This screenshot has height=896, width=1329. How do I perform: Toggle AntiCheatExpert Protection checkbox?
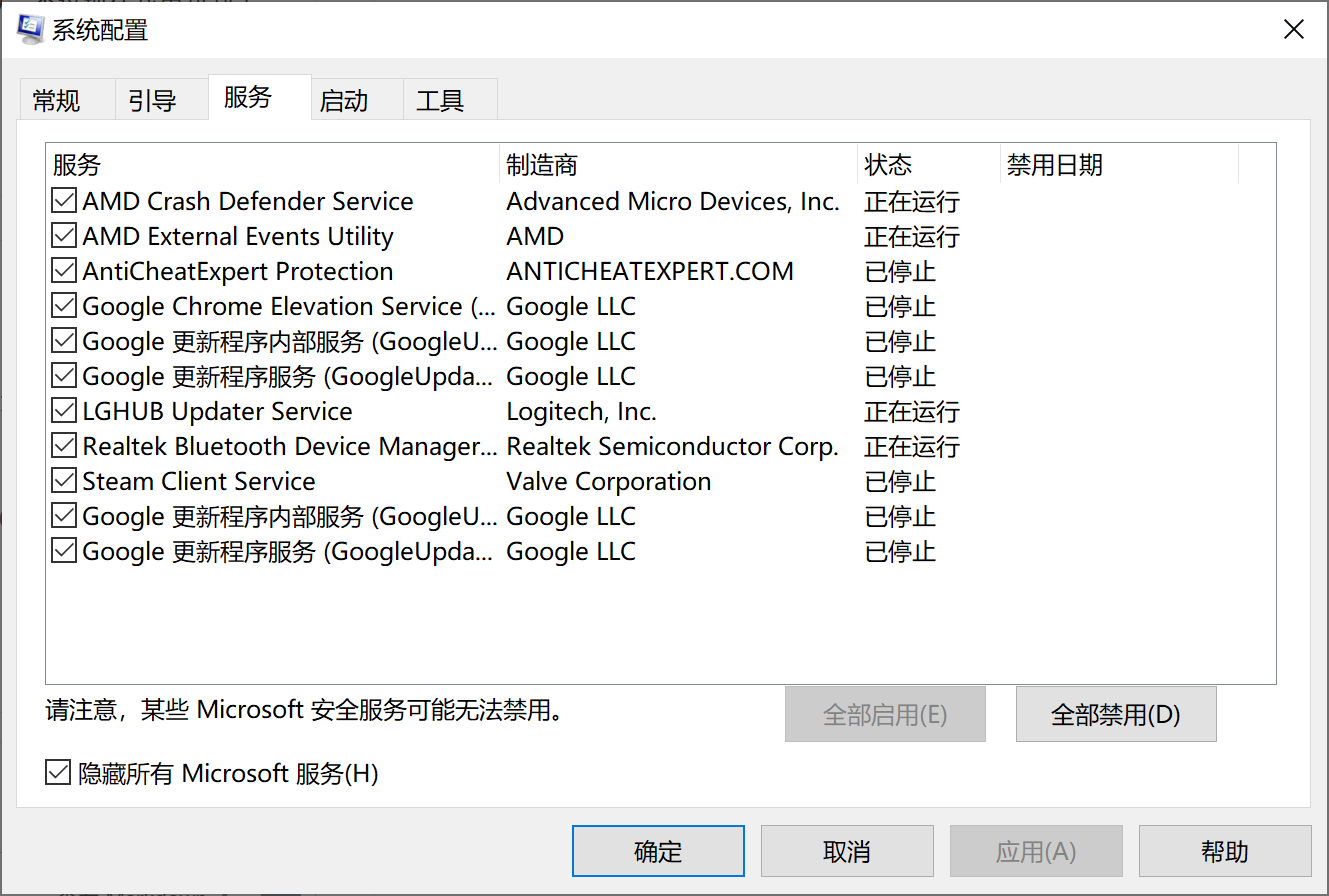[64, 271]
